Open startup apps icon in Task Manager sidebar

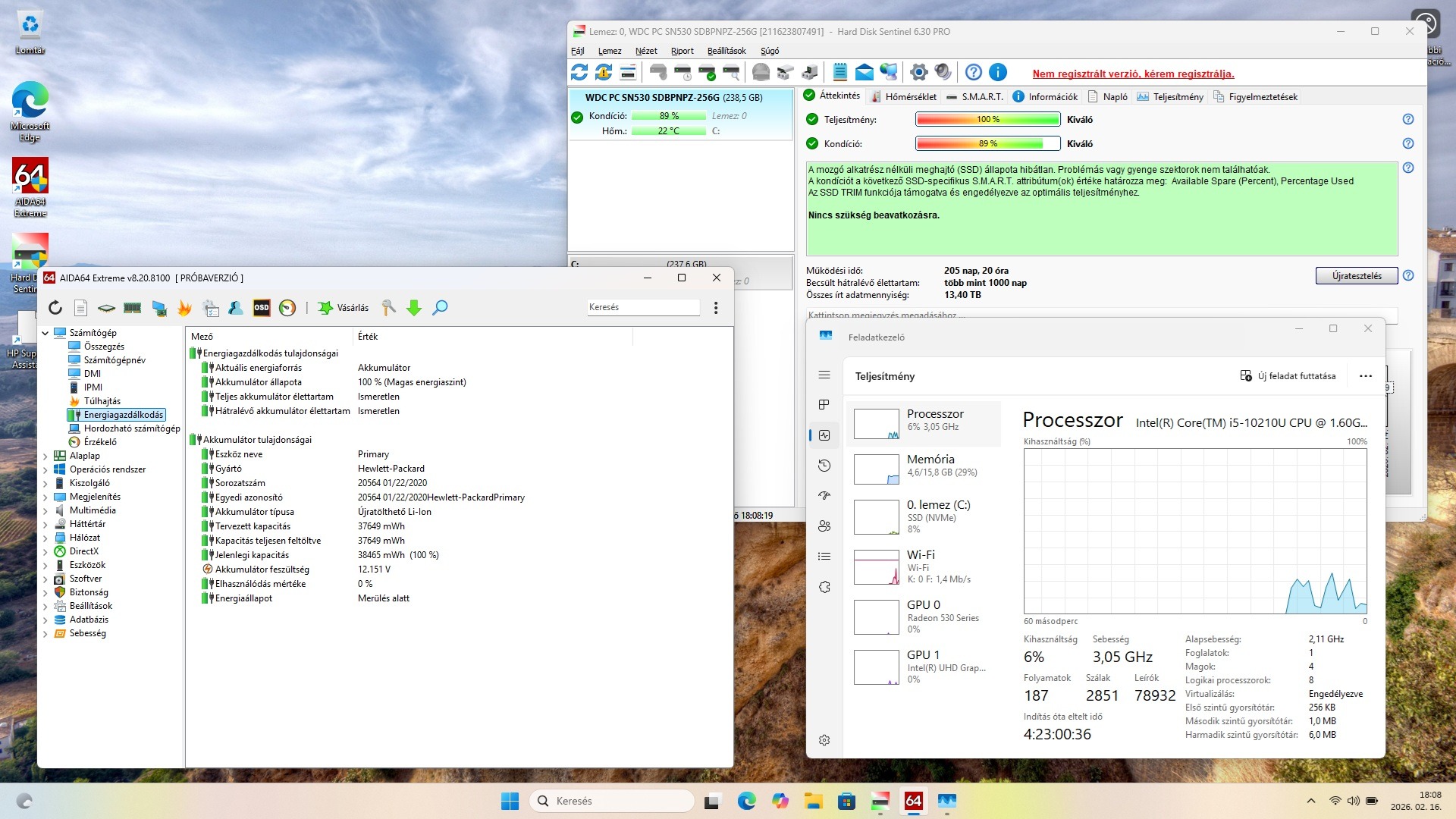coord(824,495)
